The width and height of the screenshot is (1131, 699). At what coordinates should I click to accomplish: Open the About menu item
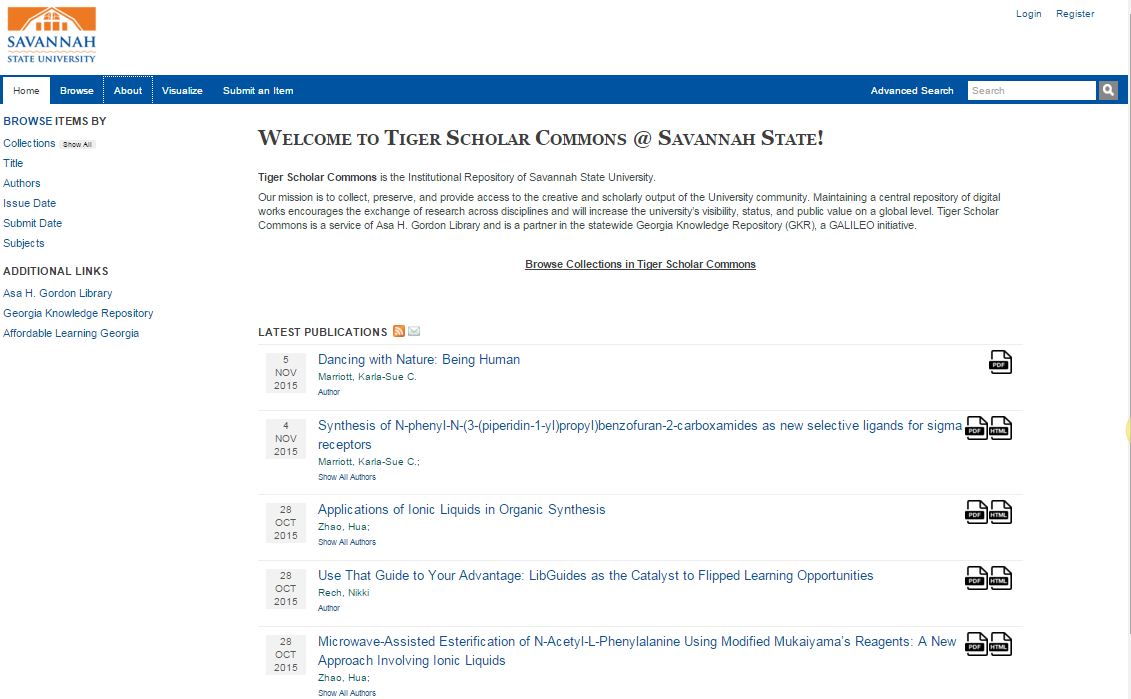(128, 91)
